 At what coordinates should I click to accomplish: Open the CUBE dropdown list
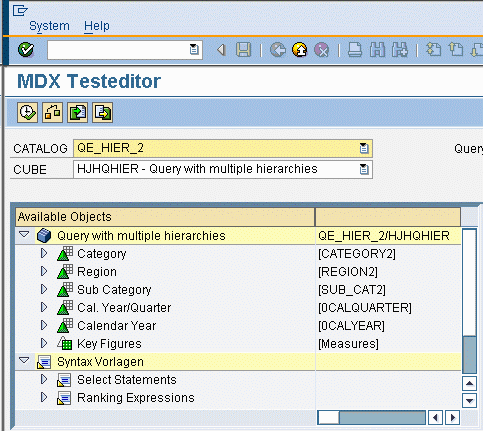coord(364,169)
